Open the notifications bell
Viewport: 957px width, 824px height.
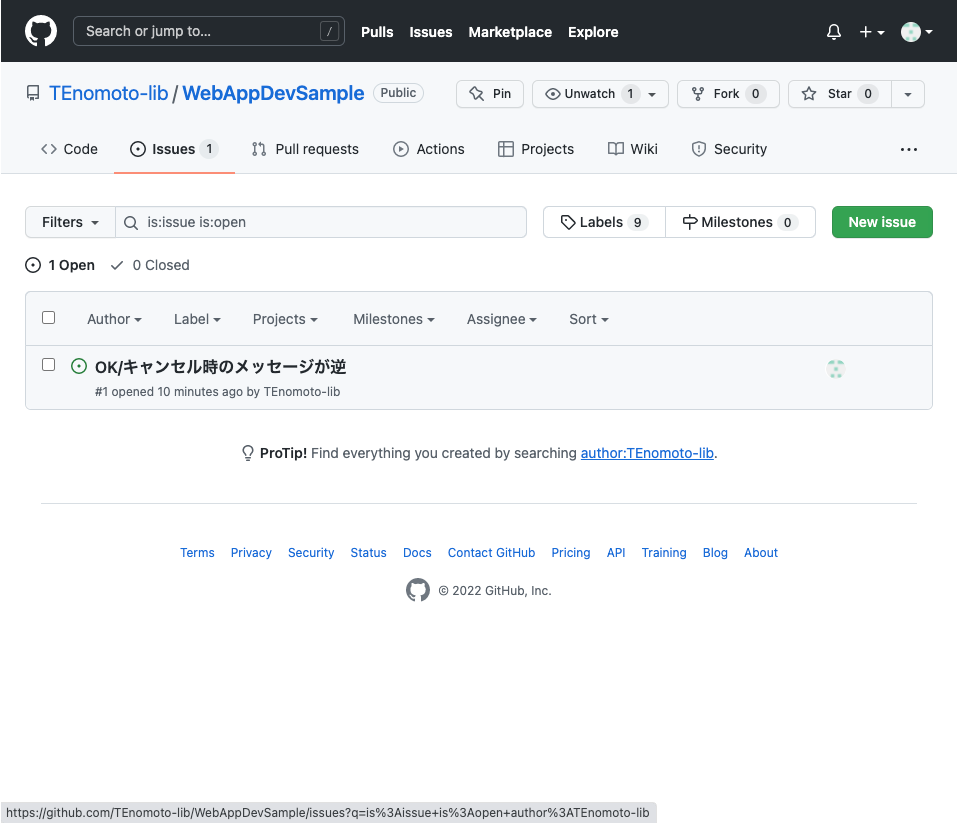834,32
